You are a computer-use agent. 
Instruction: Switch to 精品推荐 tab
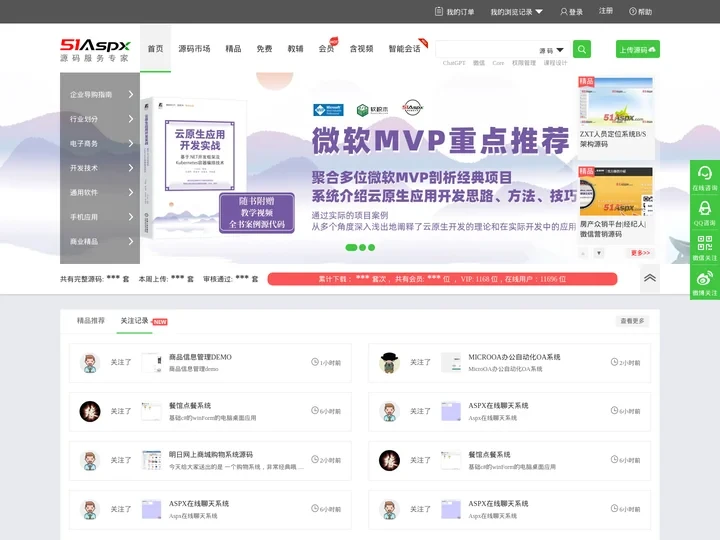(x=91, y=321)
